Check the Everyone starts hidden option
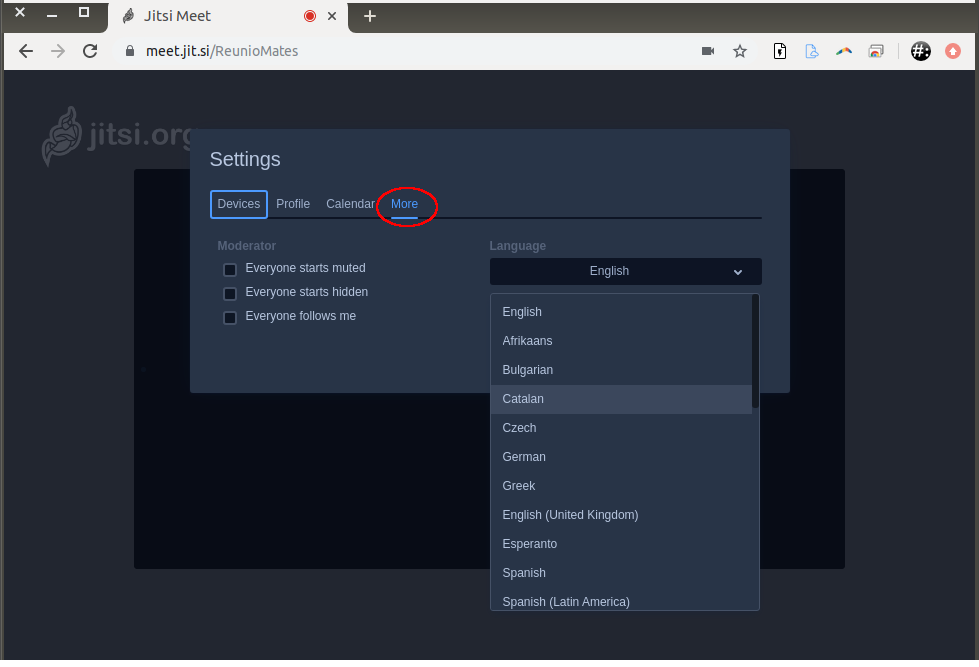The image size is (979, 667). tap(230, 293)
